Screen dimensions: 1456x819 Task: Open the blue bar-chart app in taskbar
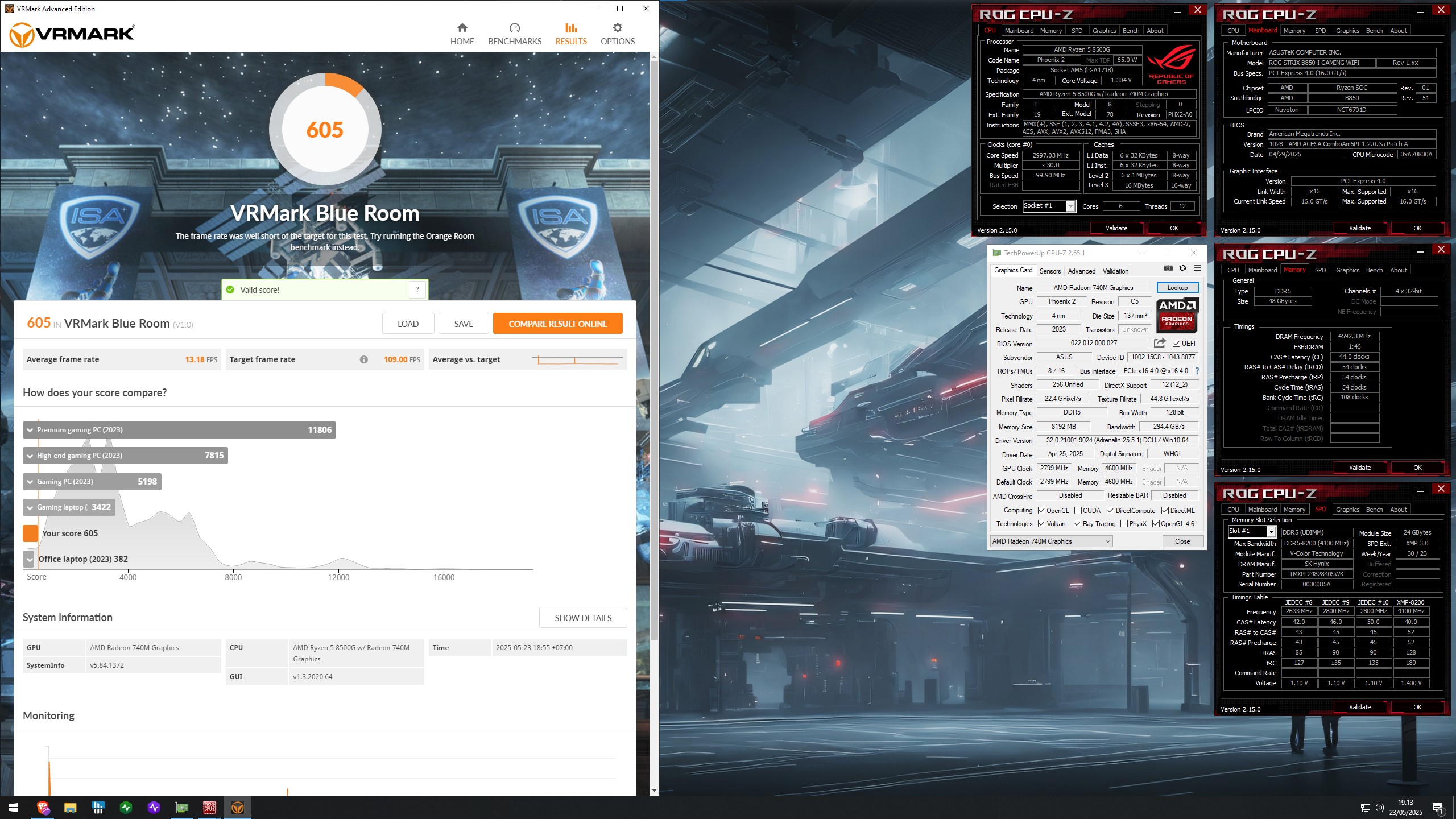98,807
